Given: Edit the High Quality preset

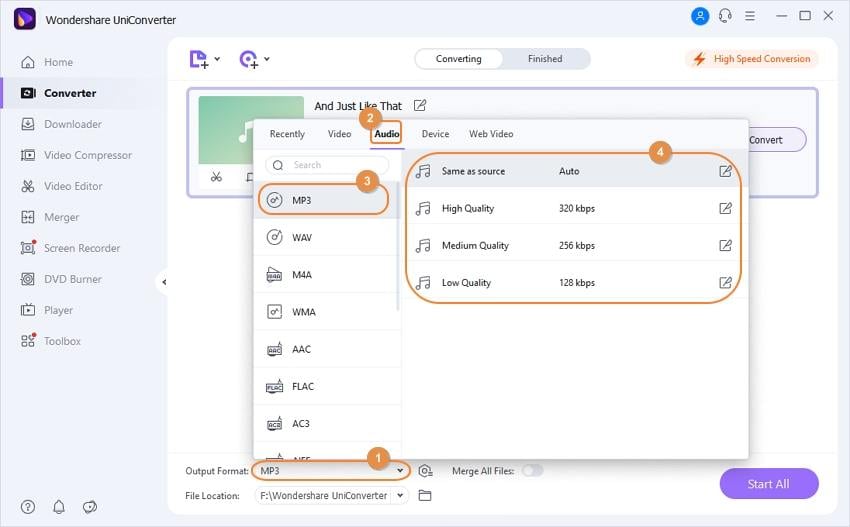Looking at the screenshot, I should pos(725,208).
